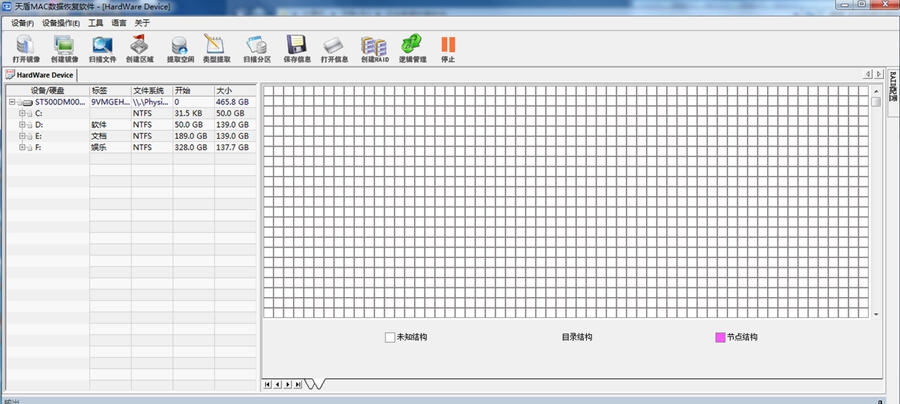Jump to first page arrow below grid

coord(267,384)
